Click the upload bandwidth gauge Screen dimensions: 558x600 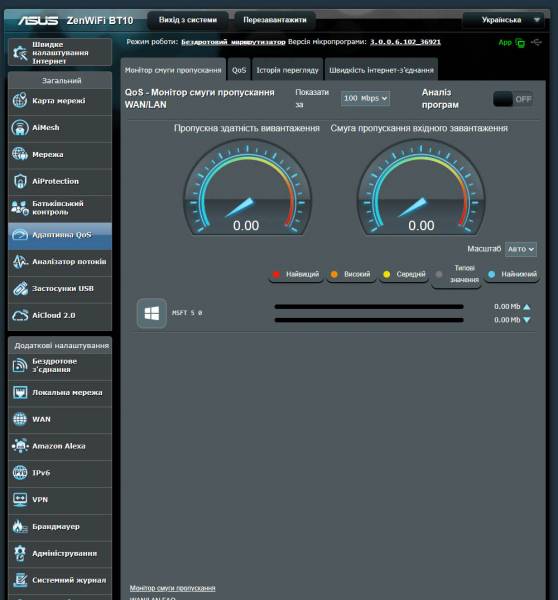(x=248, y=188)
